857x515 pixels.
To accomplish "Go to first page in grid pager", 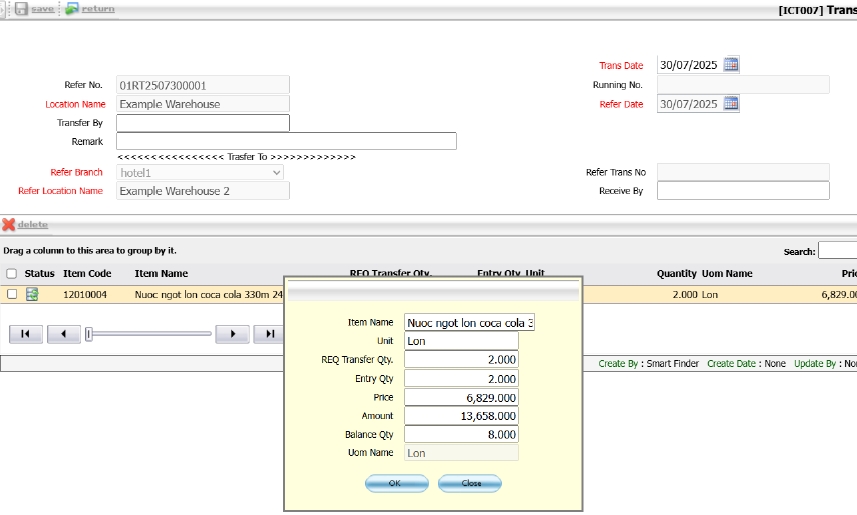I will point(26,334).
